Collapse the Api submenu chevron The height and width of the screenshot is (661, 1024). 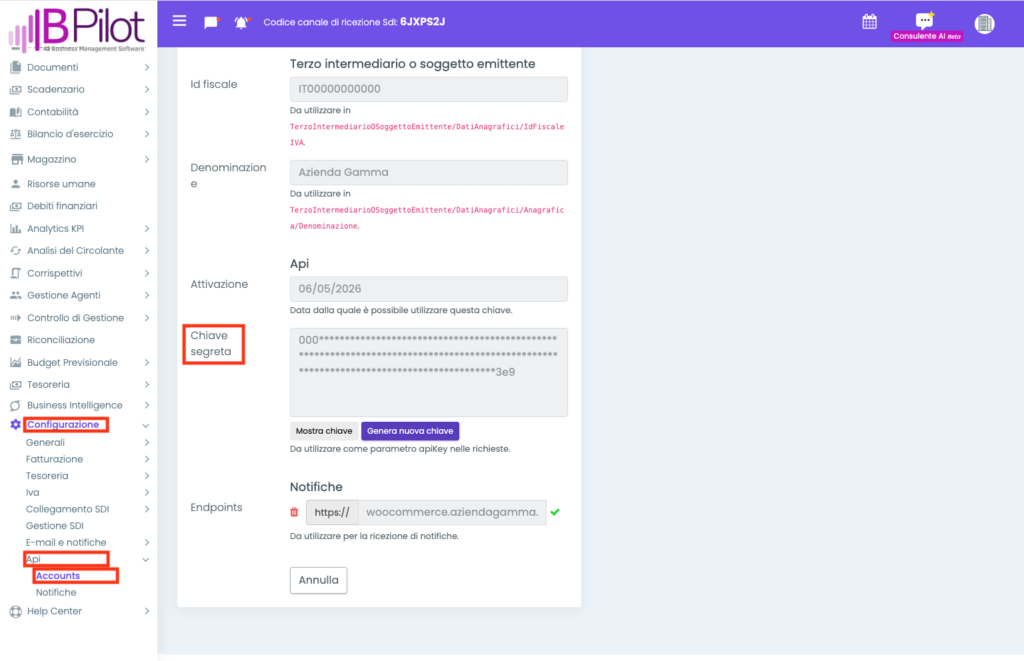pos(146,560)
